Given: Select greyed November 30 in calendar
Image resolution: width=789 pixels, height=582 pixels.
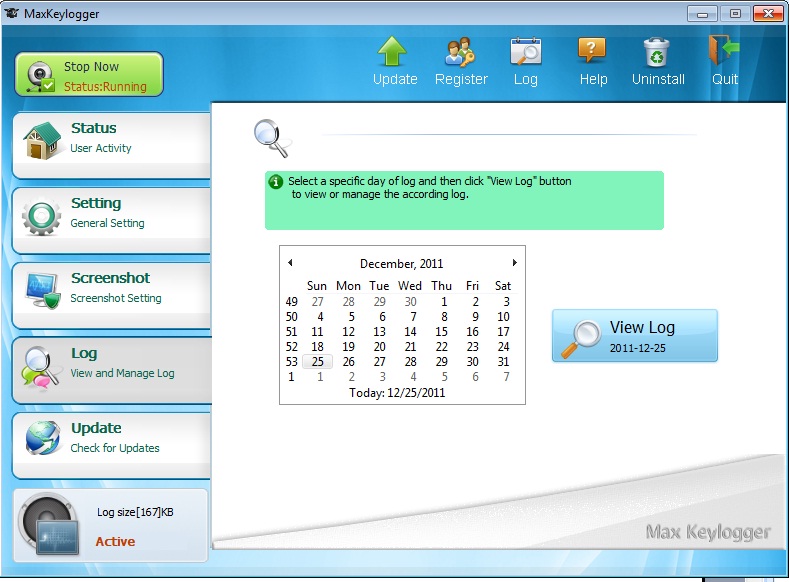Looking at the screenshot, I should [411, 302].
